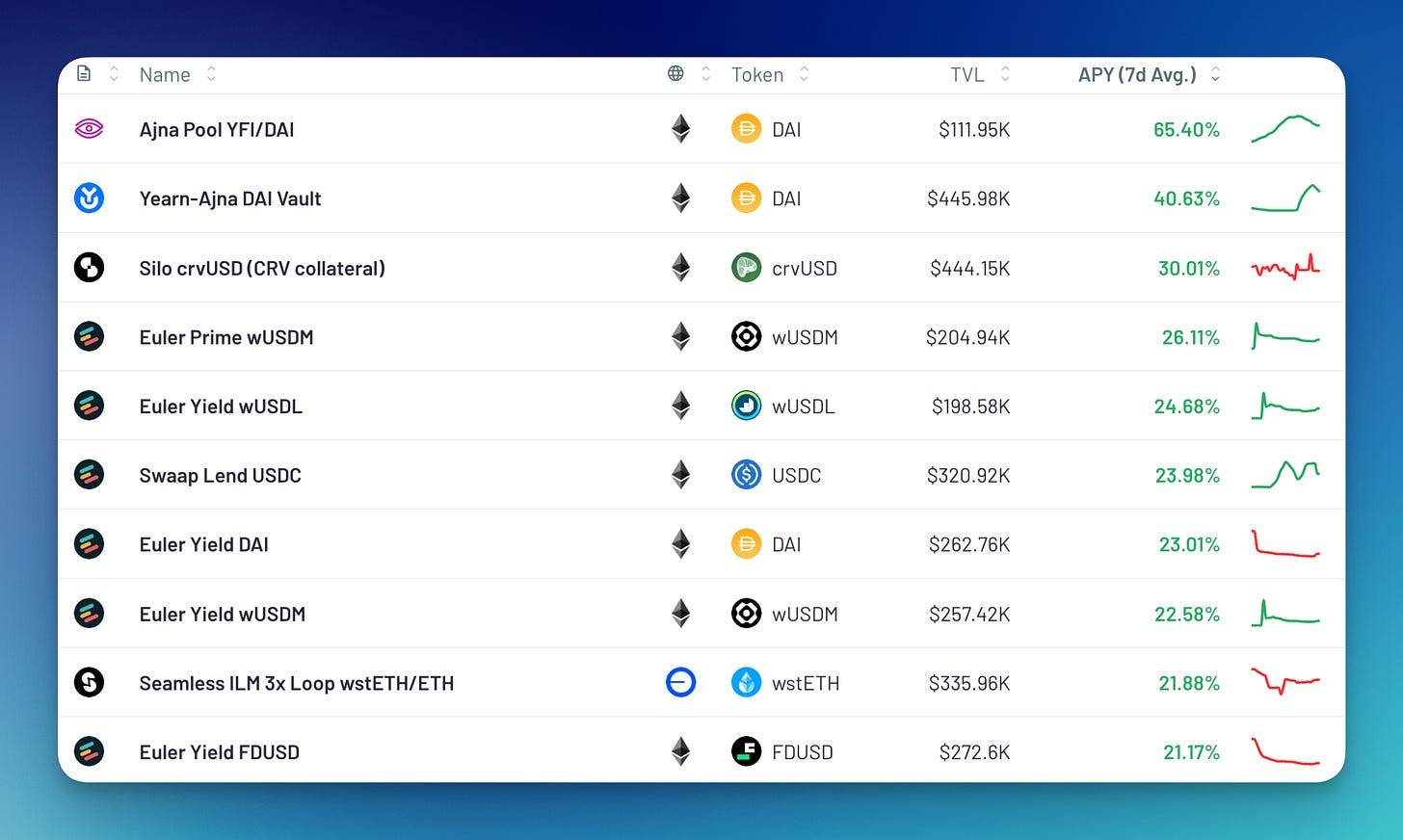Sort table using arrows beside Name

click(211, 73)
